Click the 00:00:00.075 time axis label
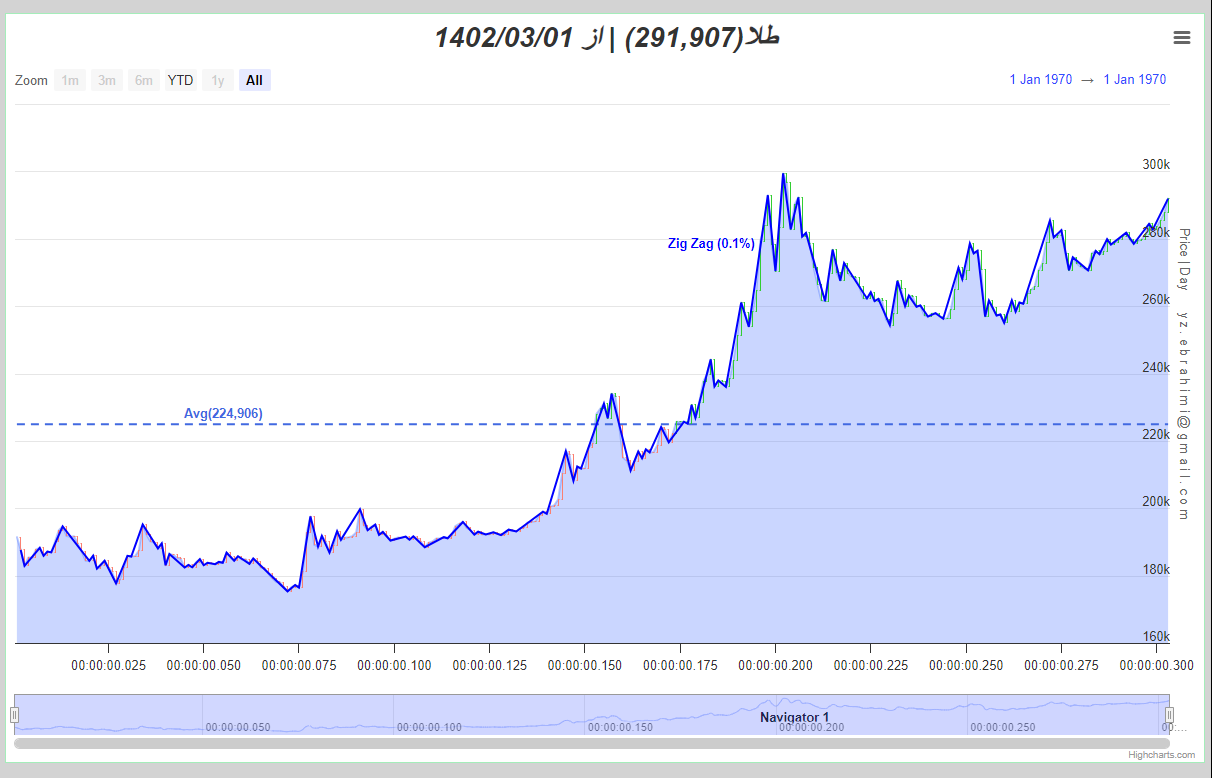This screenshot has height=779, width=1212. point(299,665)
